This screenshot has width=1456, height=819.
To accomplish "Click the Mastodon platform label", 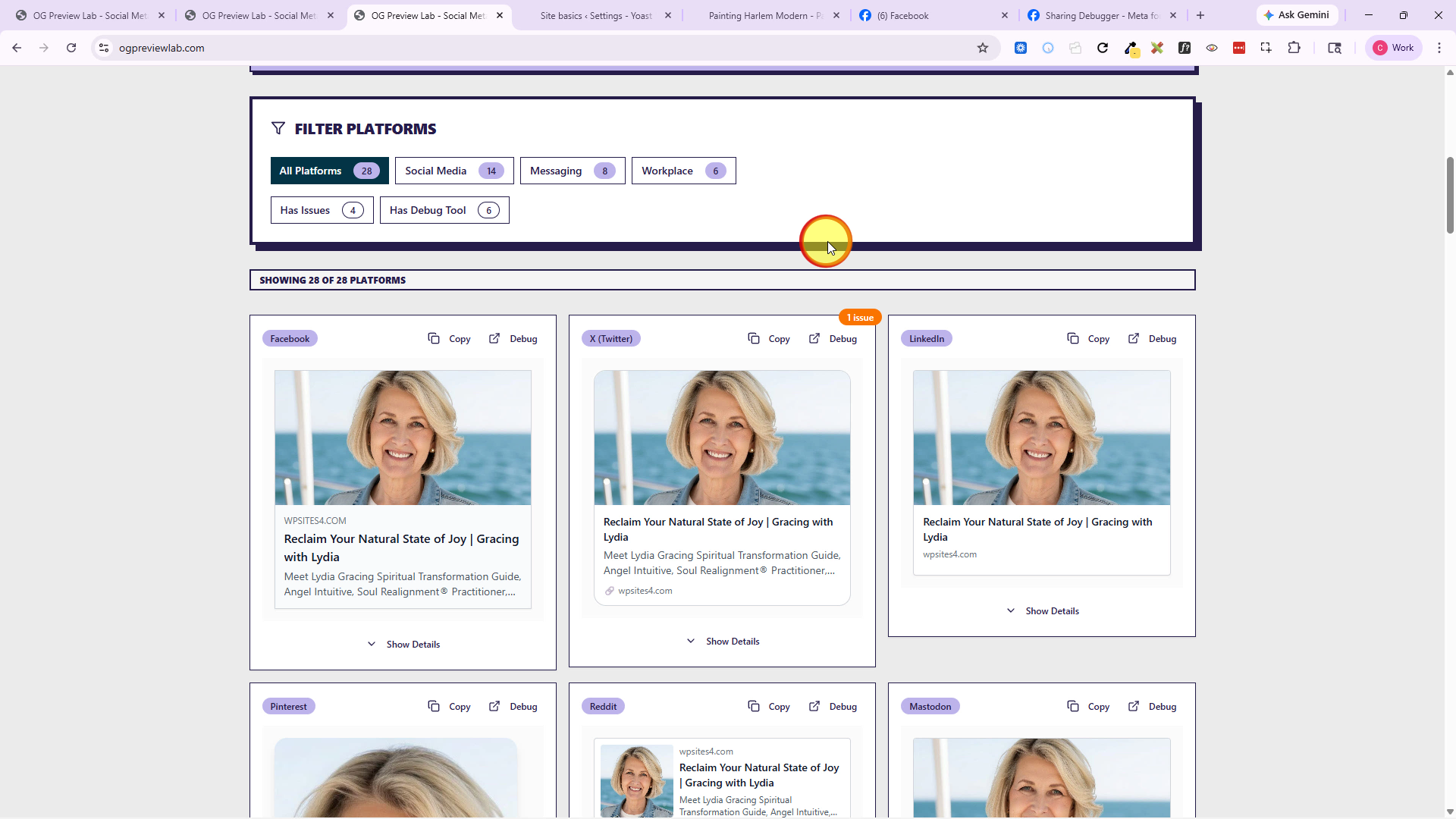I will pos(930,707).
